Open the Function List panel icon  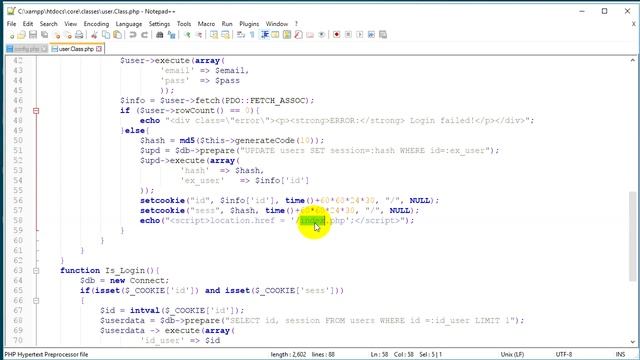pyautogui.click(x=298, y=35)
